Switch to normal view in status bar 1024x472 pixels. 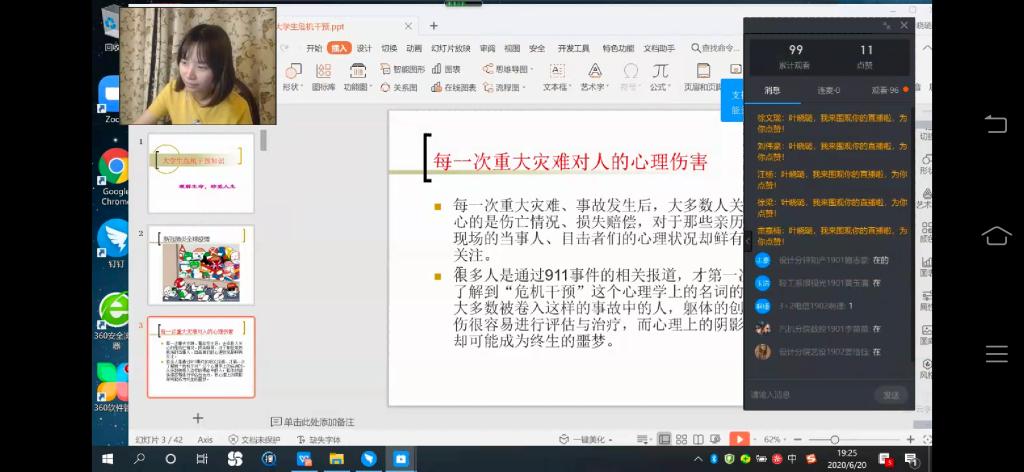pos(664,439)
